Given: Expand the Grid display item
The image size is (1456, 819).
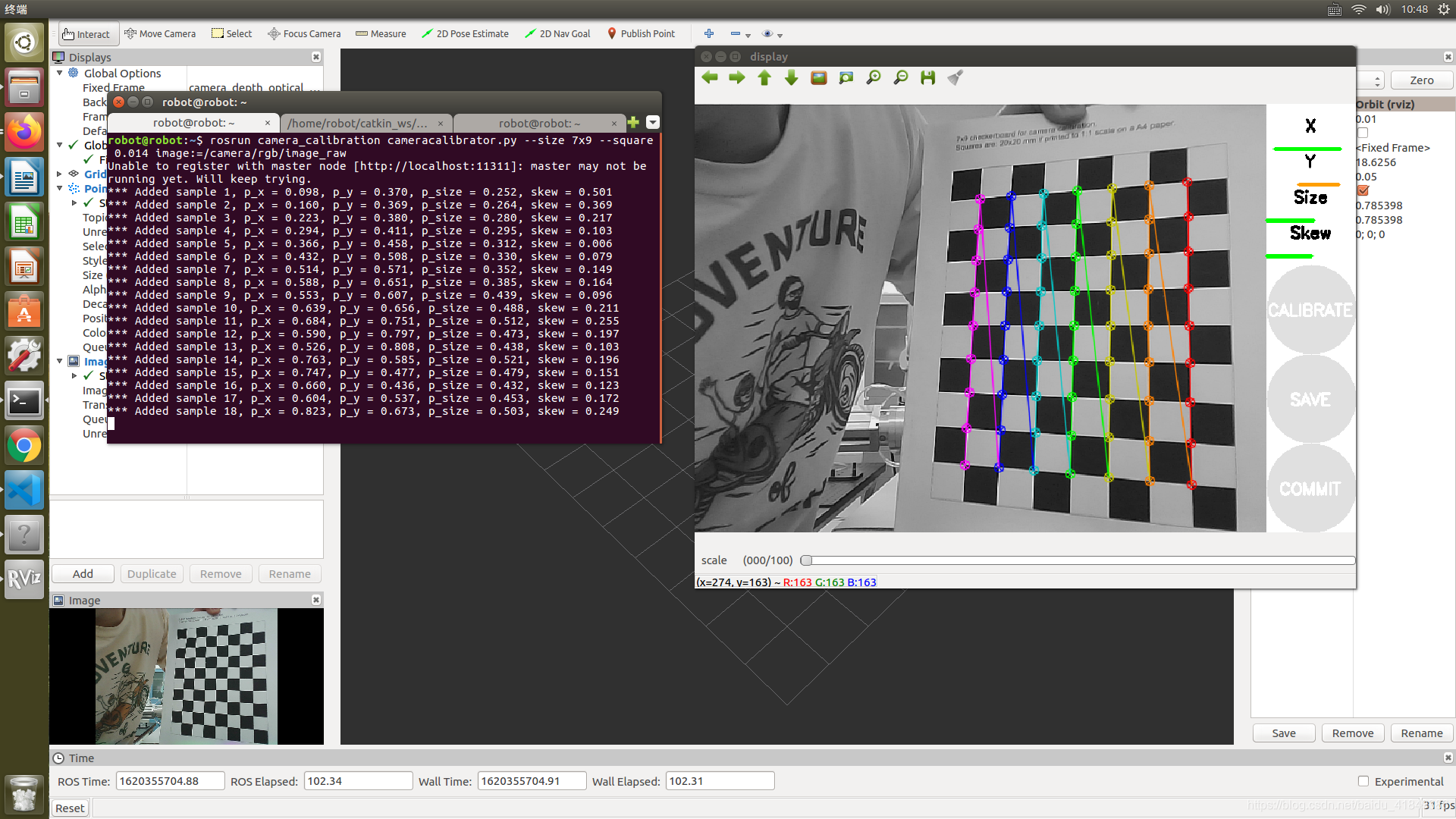Looking at the screenshot, I should coord(60,174).
